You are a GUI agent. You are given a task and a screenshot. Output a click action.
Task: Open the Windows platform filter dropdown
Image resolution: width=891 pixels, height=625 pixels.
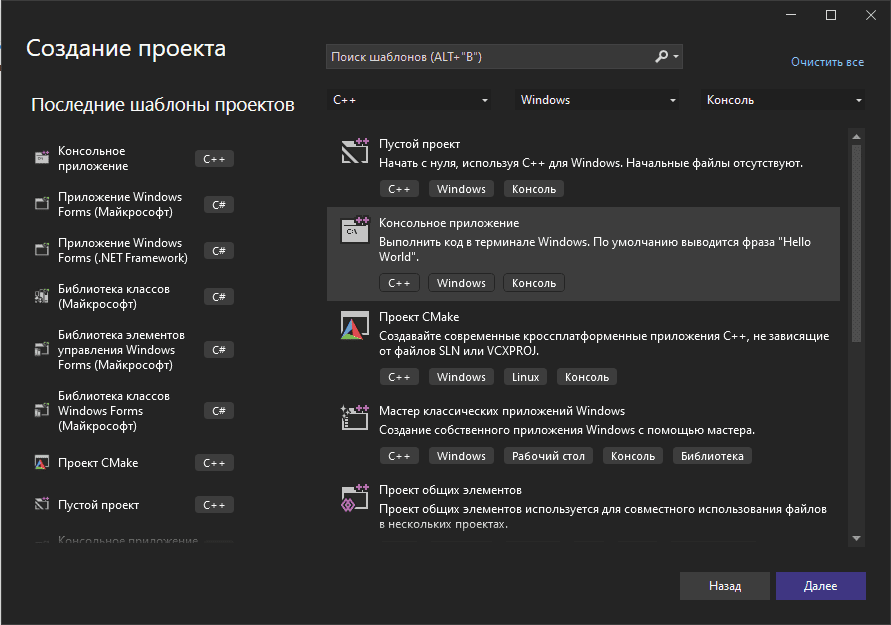point(597,100)
